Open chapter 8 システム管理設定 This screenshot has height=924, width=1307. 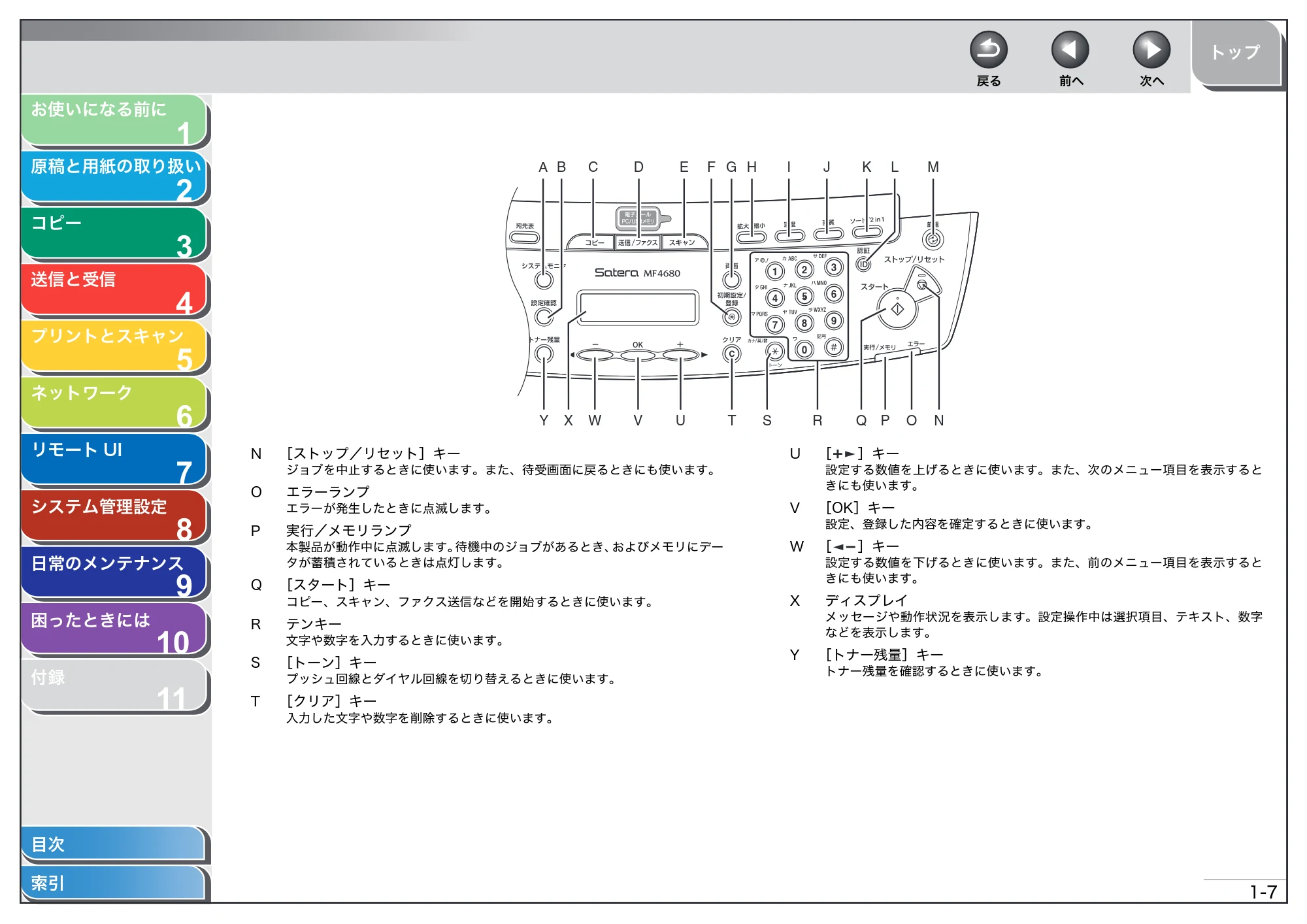114,516
